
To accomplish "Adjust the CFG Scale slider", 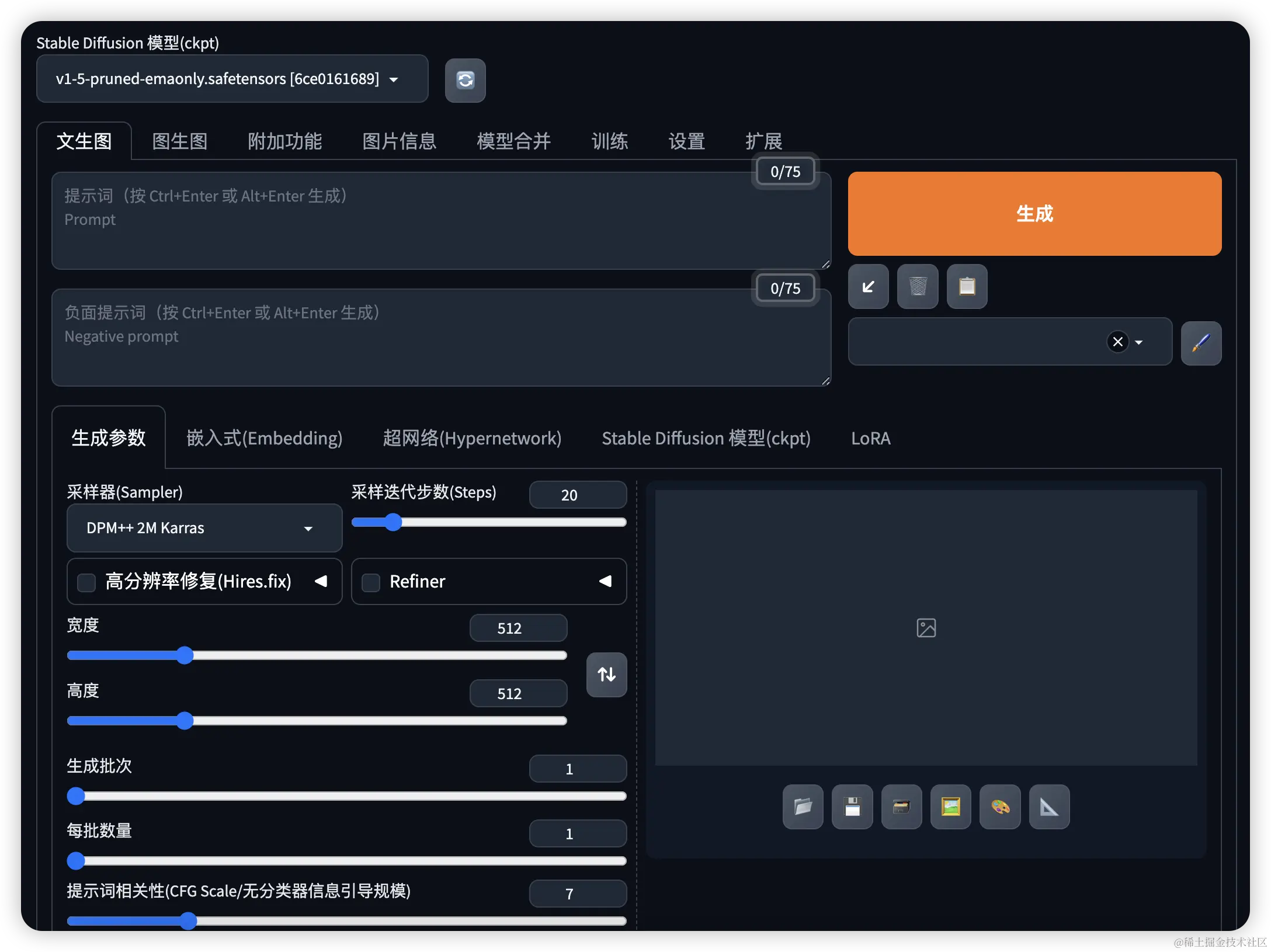I will tap(347, 921).
